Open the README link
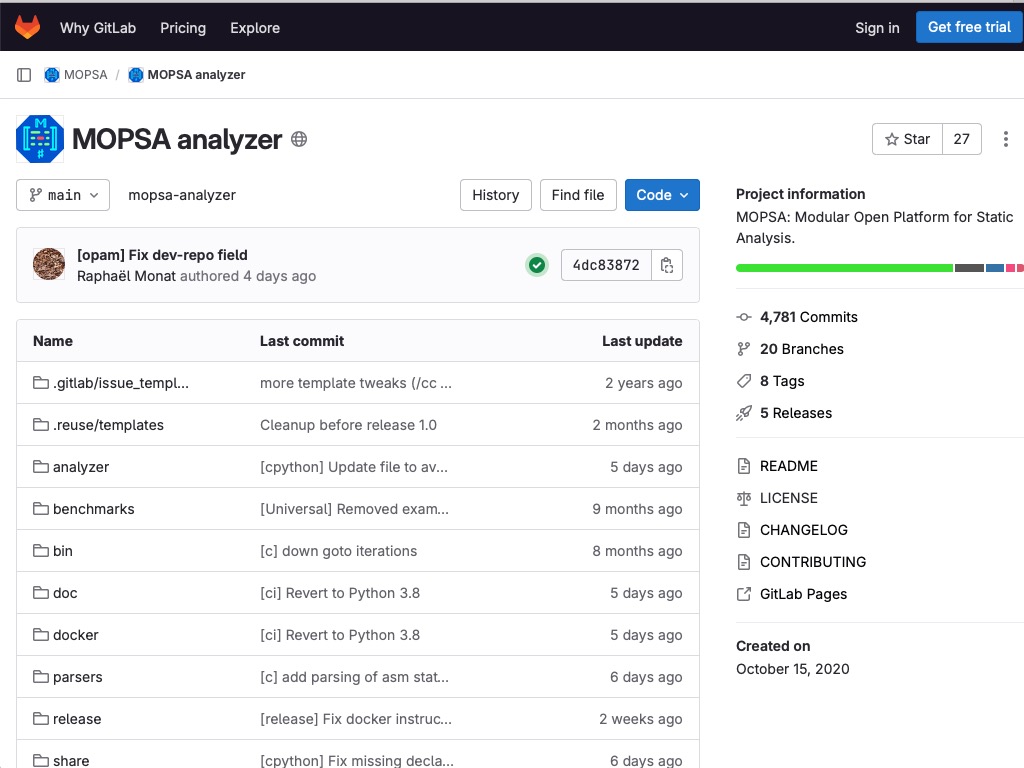The width and height of the screenshot is (1024, 768). click(x=789, y=466)
